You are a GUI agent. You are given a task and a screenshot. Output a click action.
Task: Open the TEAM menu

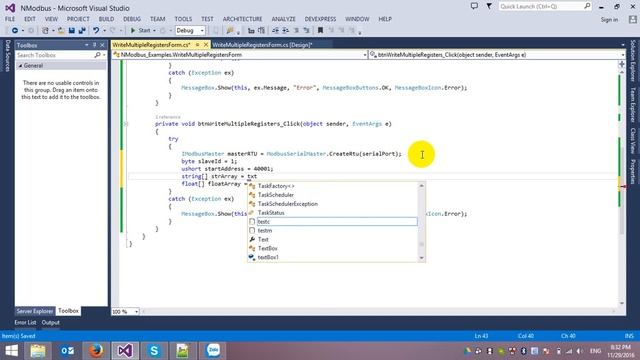tap(158, 19)
